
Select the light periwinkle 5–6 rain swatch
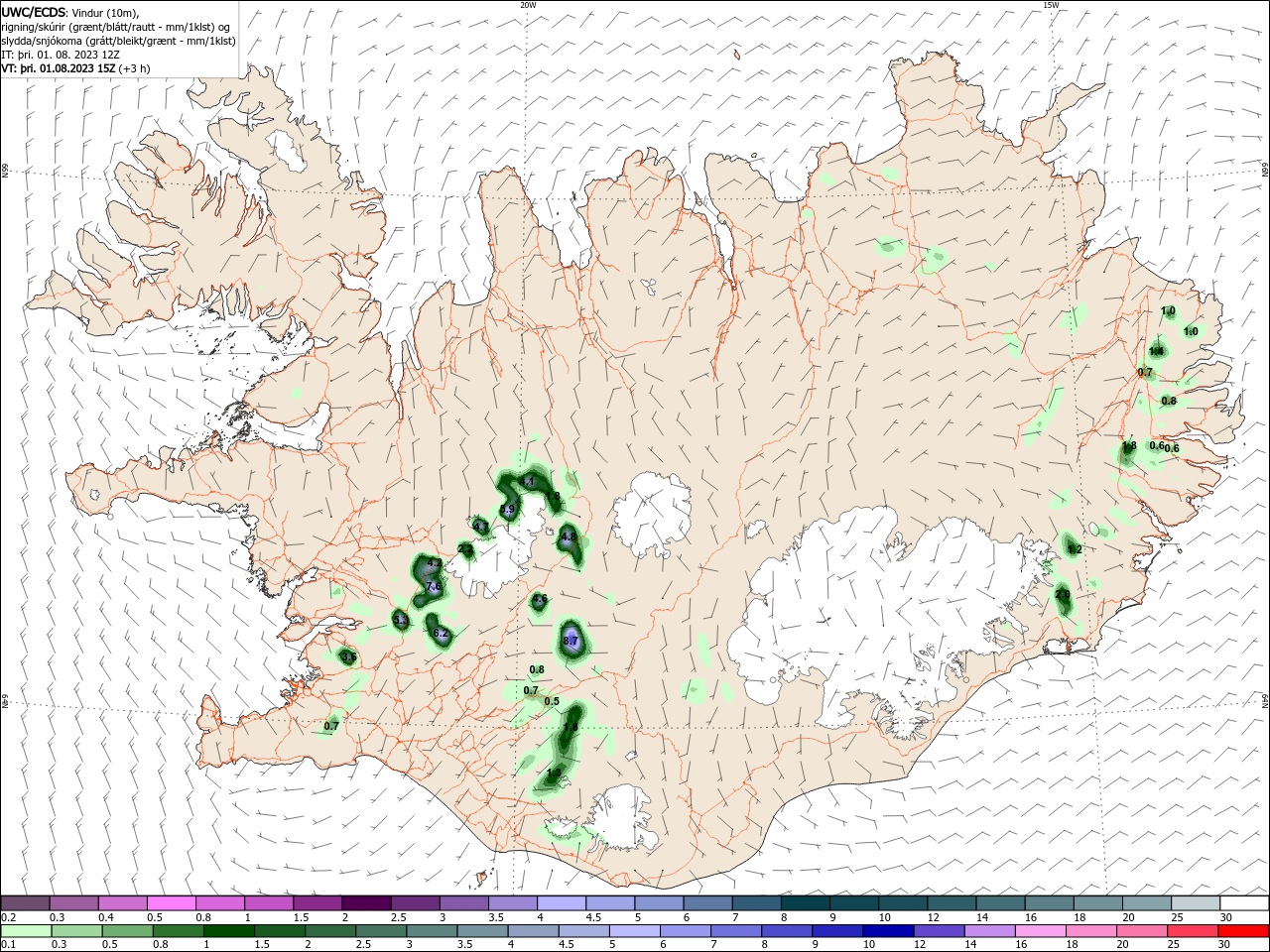[635, 931]
